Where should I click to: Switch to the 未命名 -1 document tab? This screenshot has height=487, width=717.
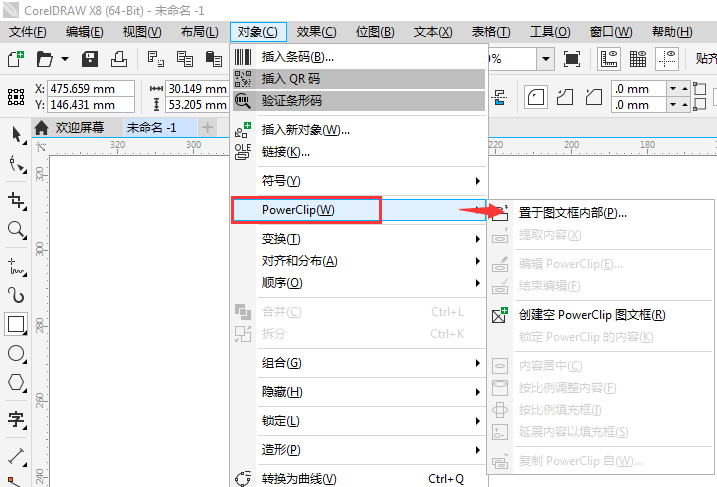pos(151,128)
